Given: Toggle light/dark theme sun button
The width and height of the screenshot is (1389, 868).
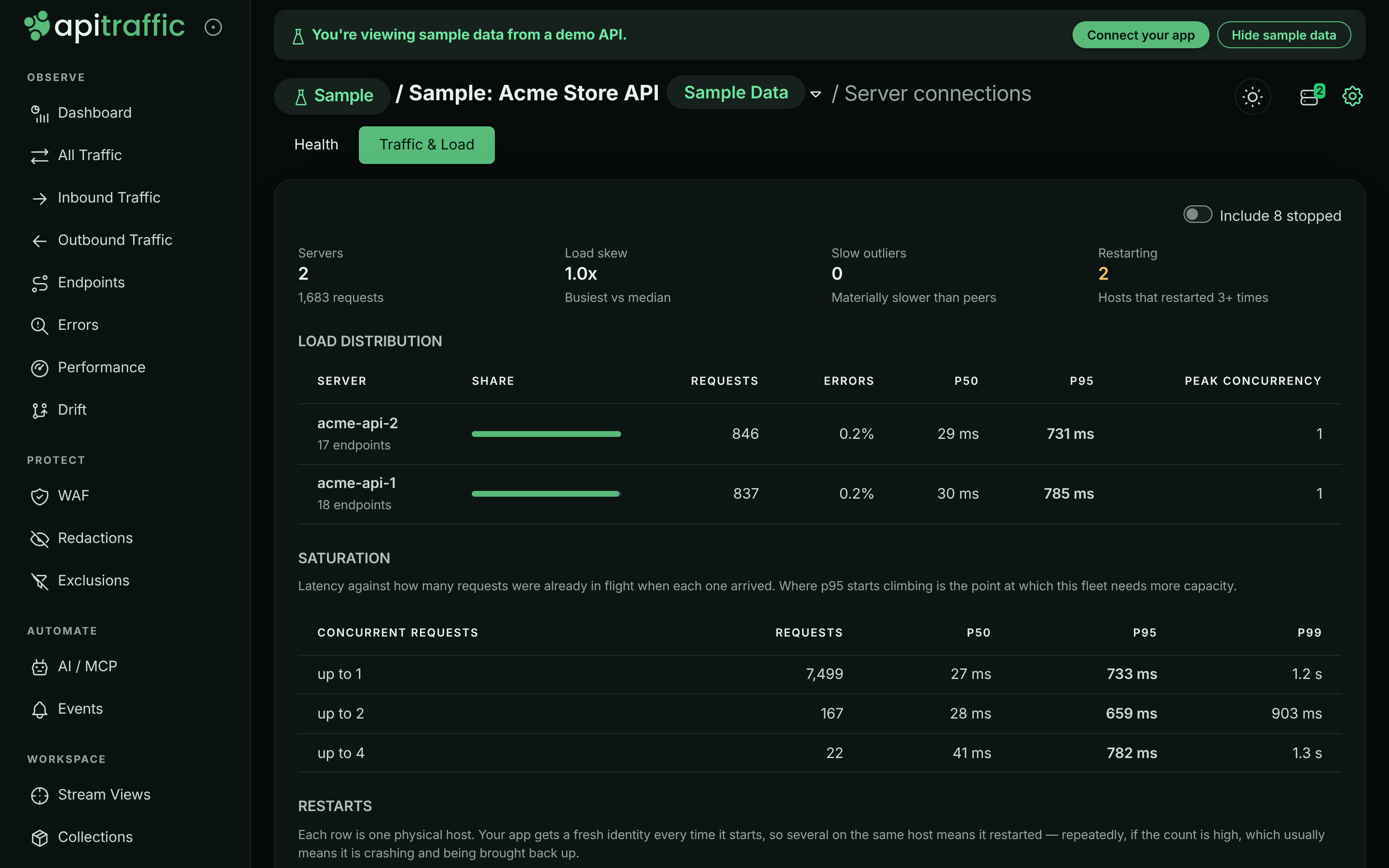Looking at the screenshot, I should coord(1253,96).
